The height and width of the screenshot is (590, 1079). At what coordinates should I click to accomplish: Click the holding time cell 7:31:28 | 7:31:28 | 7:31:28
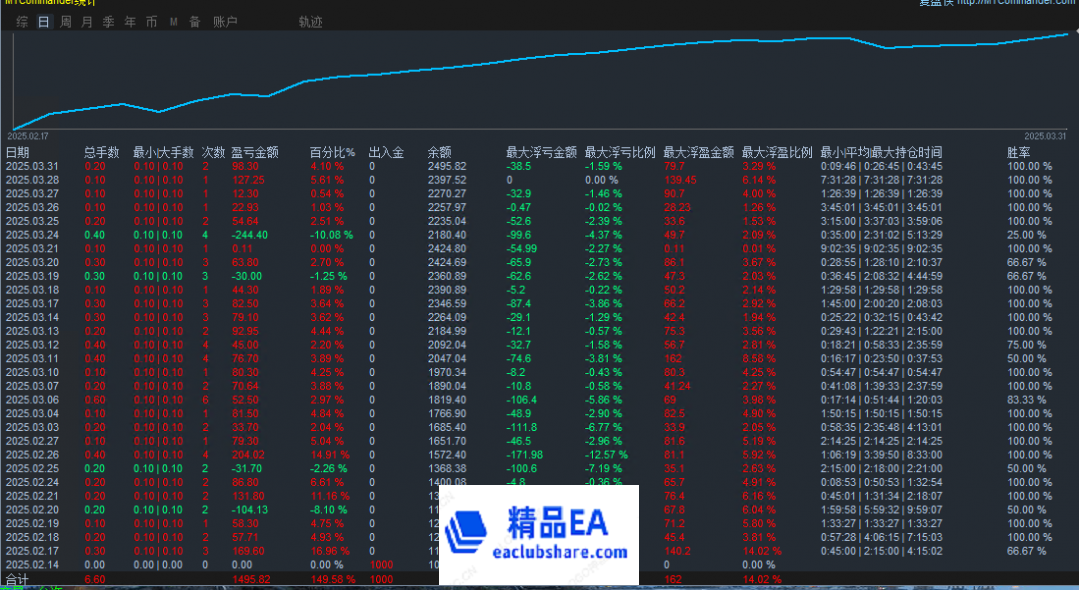[882, 180]
